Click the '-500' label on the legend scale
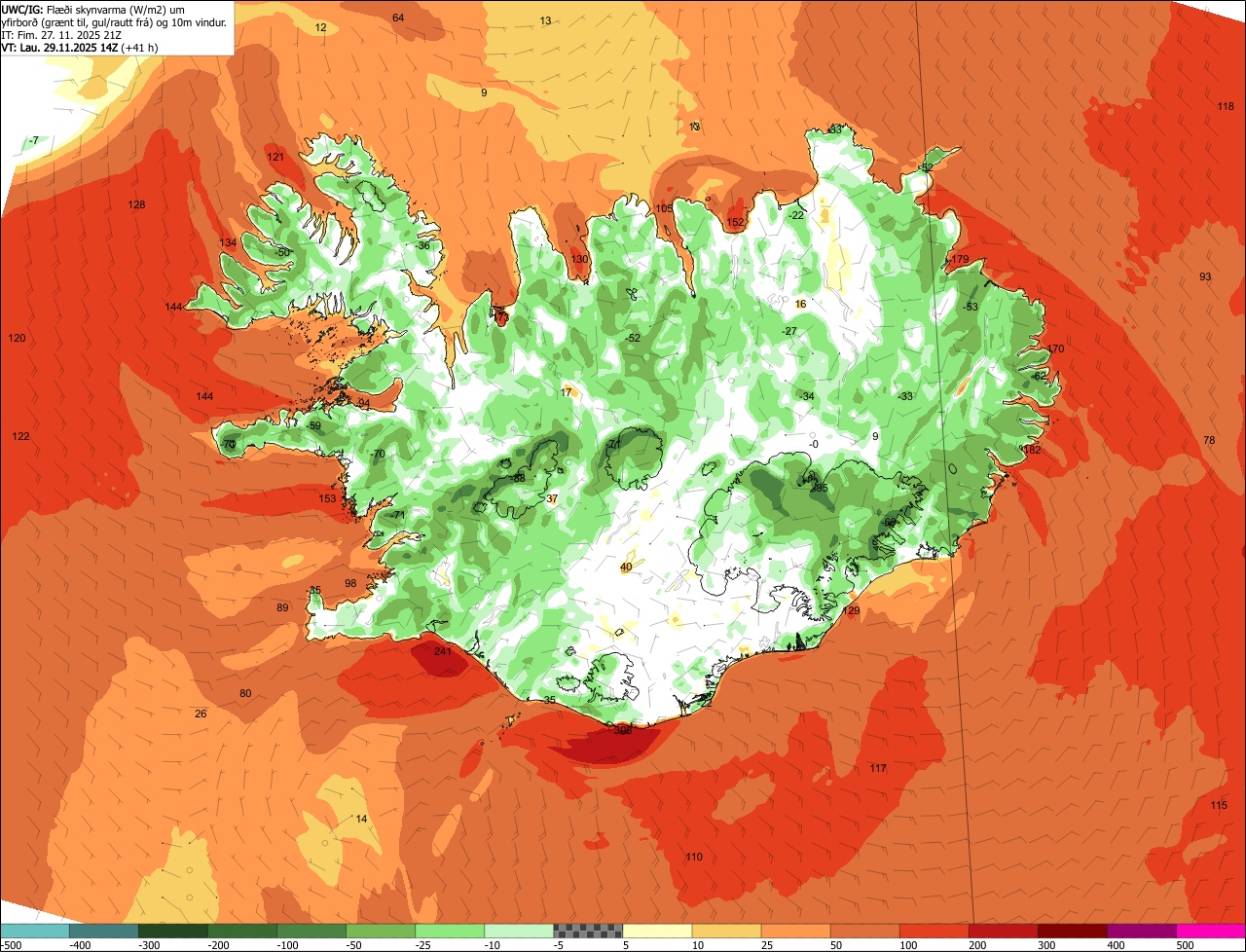1246x952 pixels. click(12, 945)
